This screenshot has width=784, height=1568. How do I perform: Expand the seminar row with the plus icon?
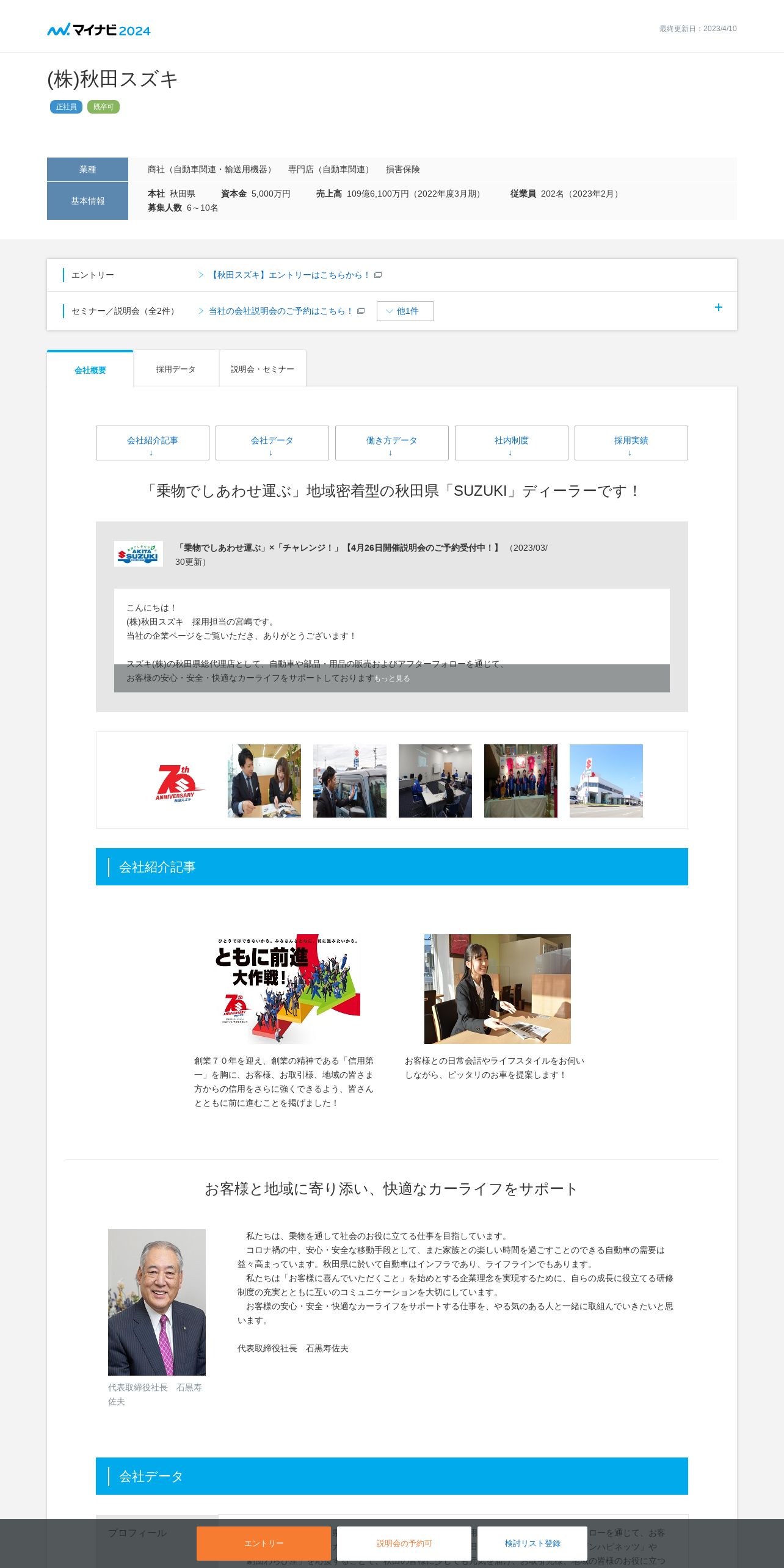coord(718,307)
